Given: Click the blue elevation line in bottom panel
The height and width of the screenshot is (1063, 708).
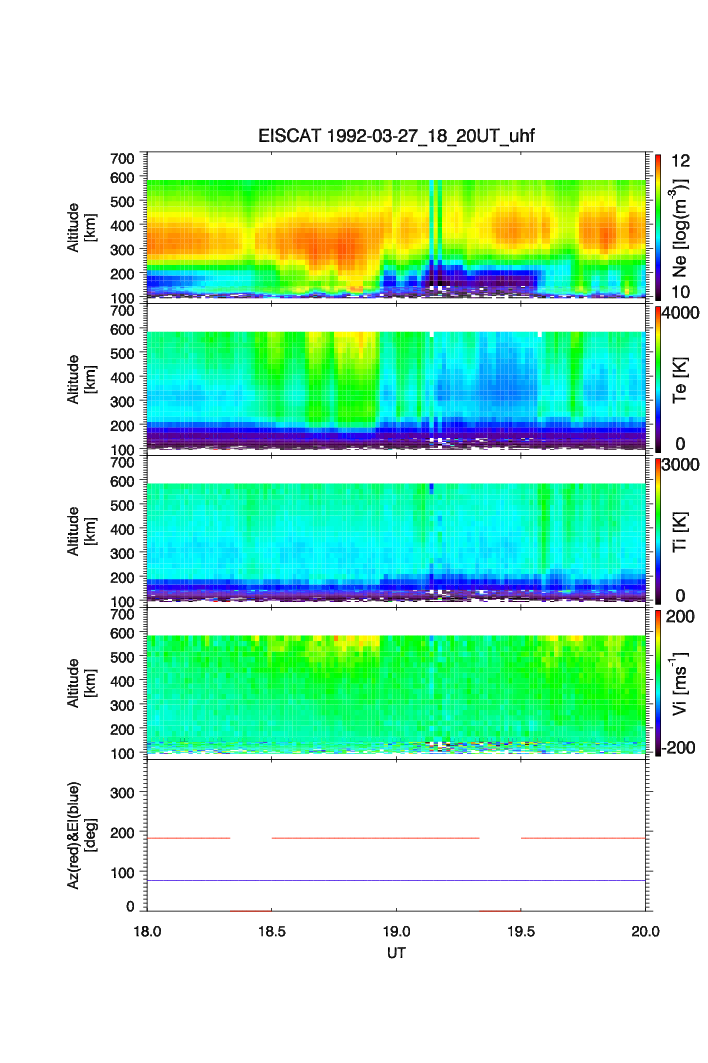Looking at the screenshot, I should pyautogui.click(x=396, y=881).
